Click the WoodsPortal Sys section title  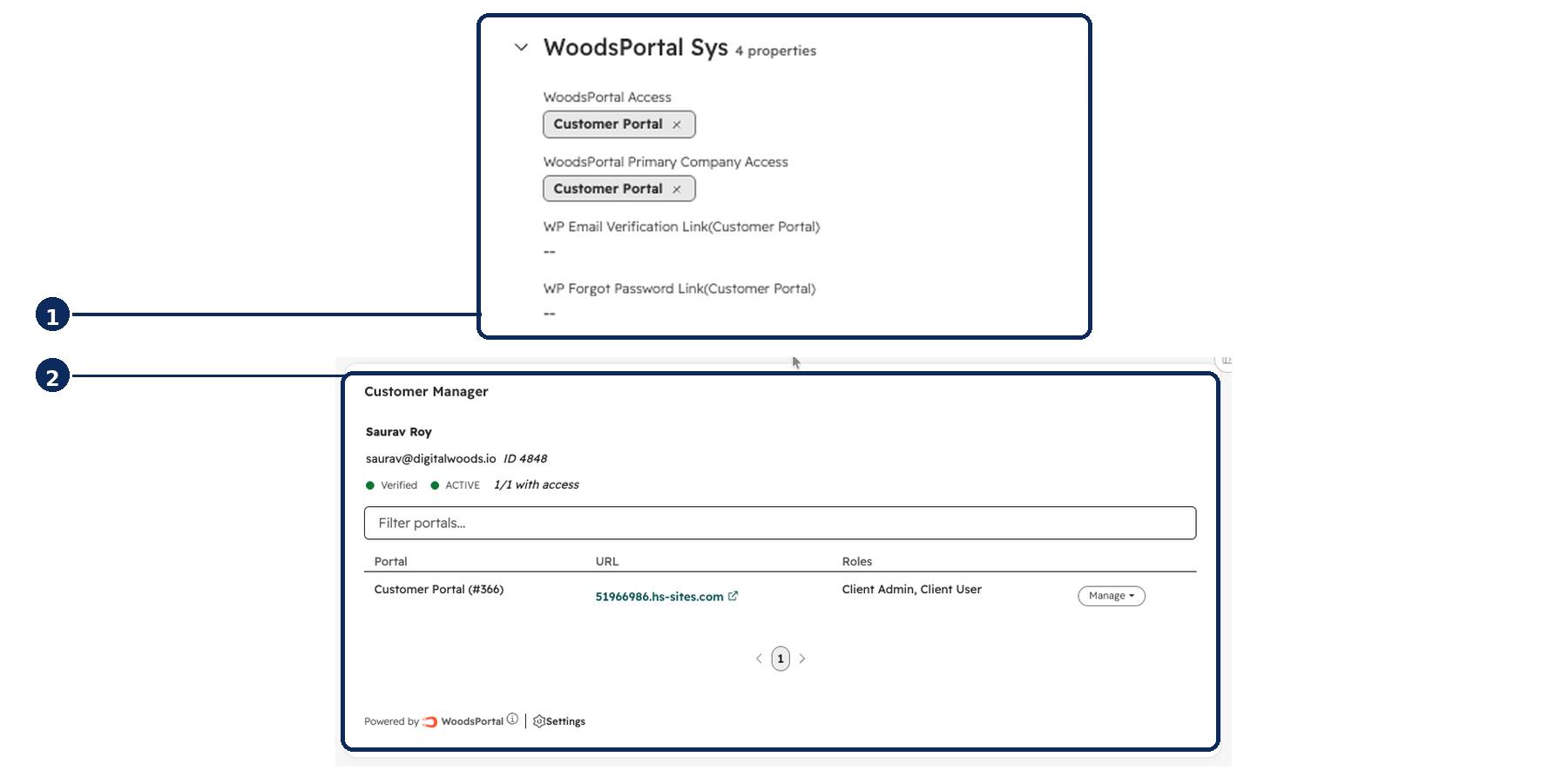(636, 47)
